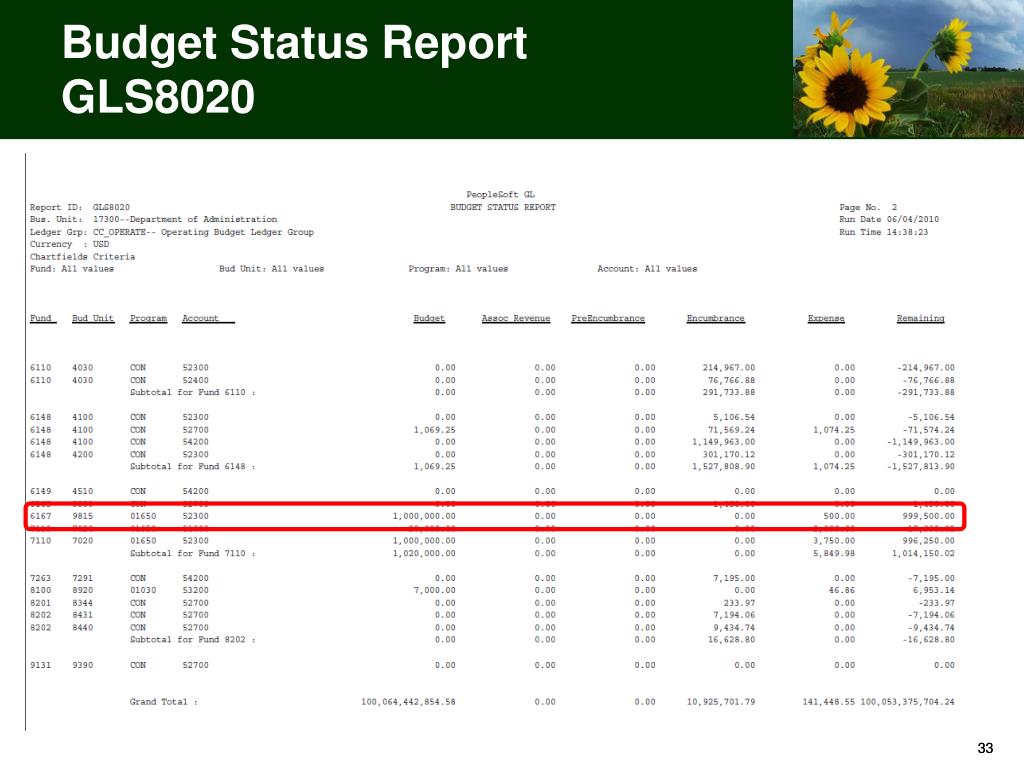
Task: Click the Remaining column header
Action: [x=921, y=318]
